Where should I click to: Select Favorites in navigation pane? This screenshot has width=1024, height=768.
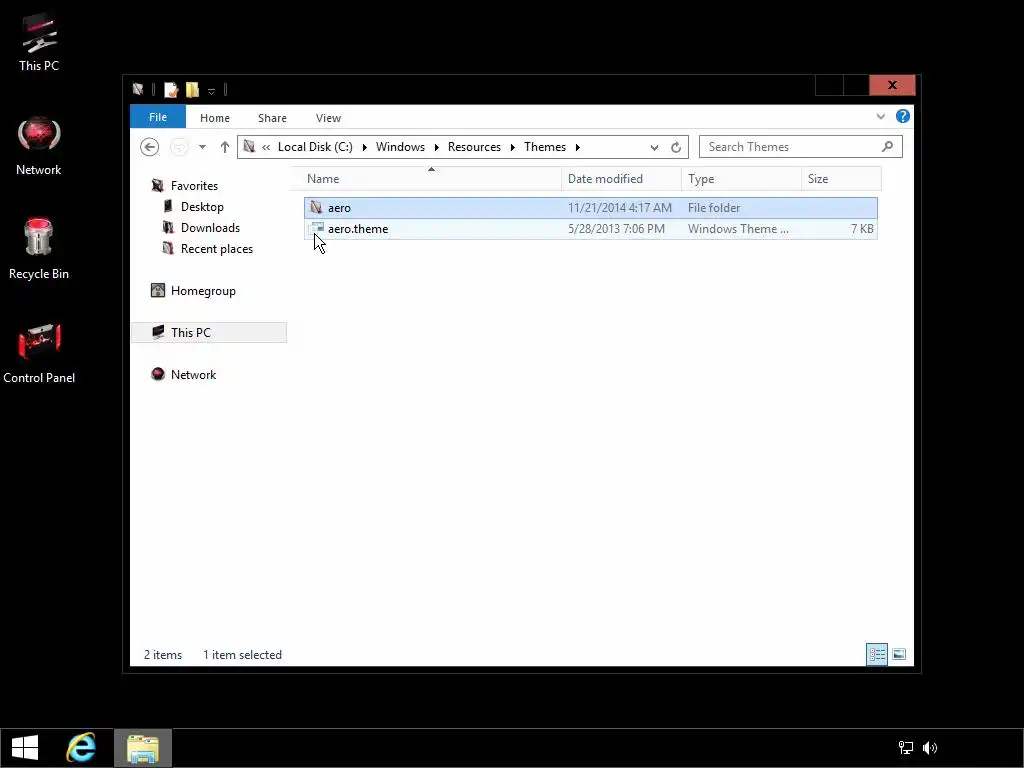194,186
